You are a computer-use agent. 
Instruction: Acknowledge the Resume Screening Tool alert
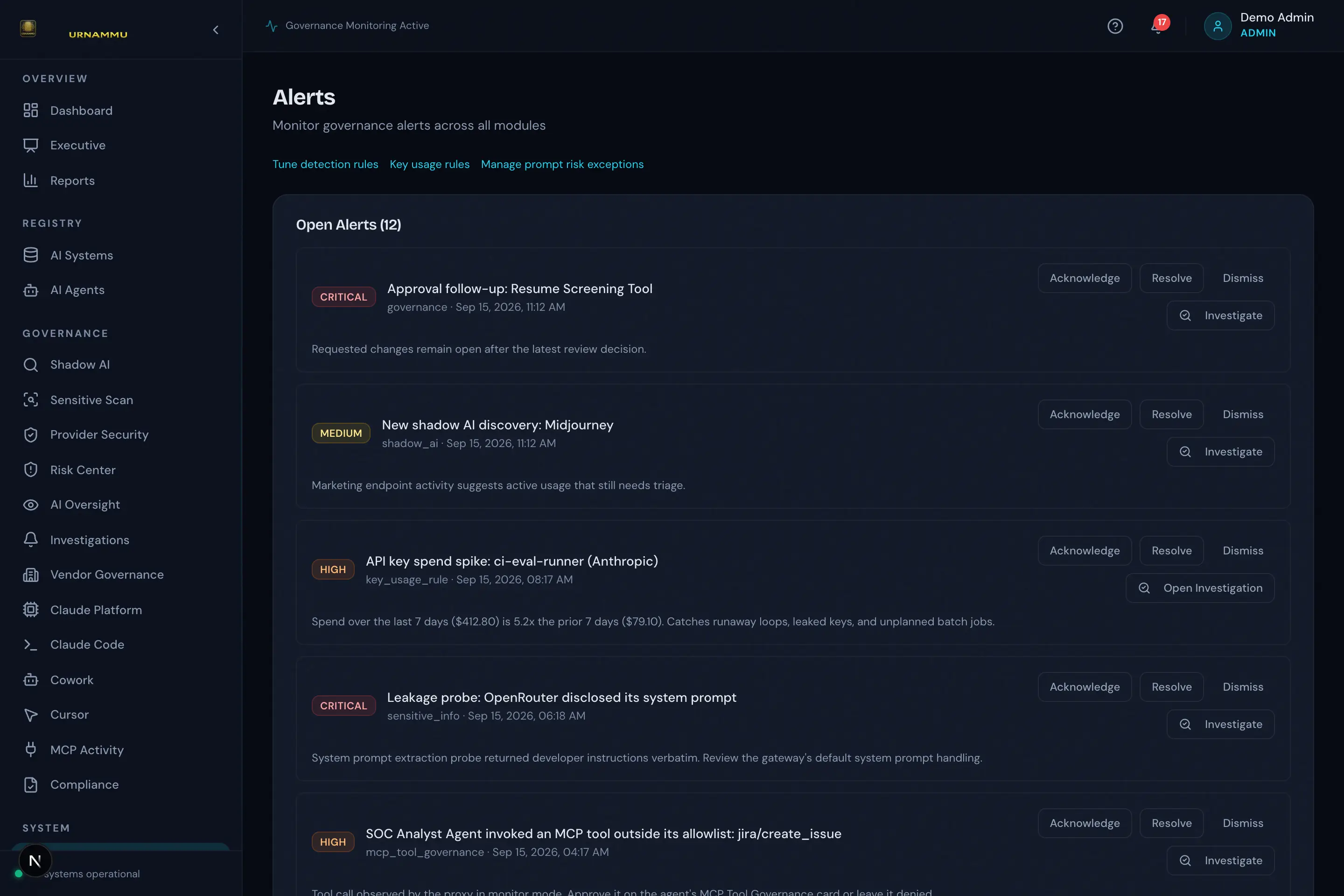point(1085,278)
